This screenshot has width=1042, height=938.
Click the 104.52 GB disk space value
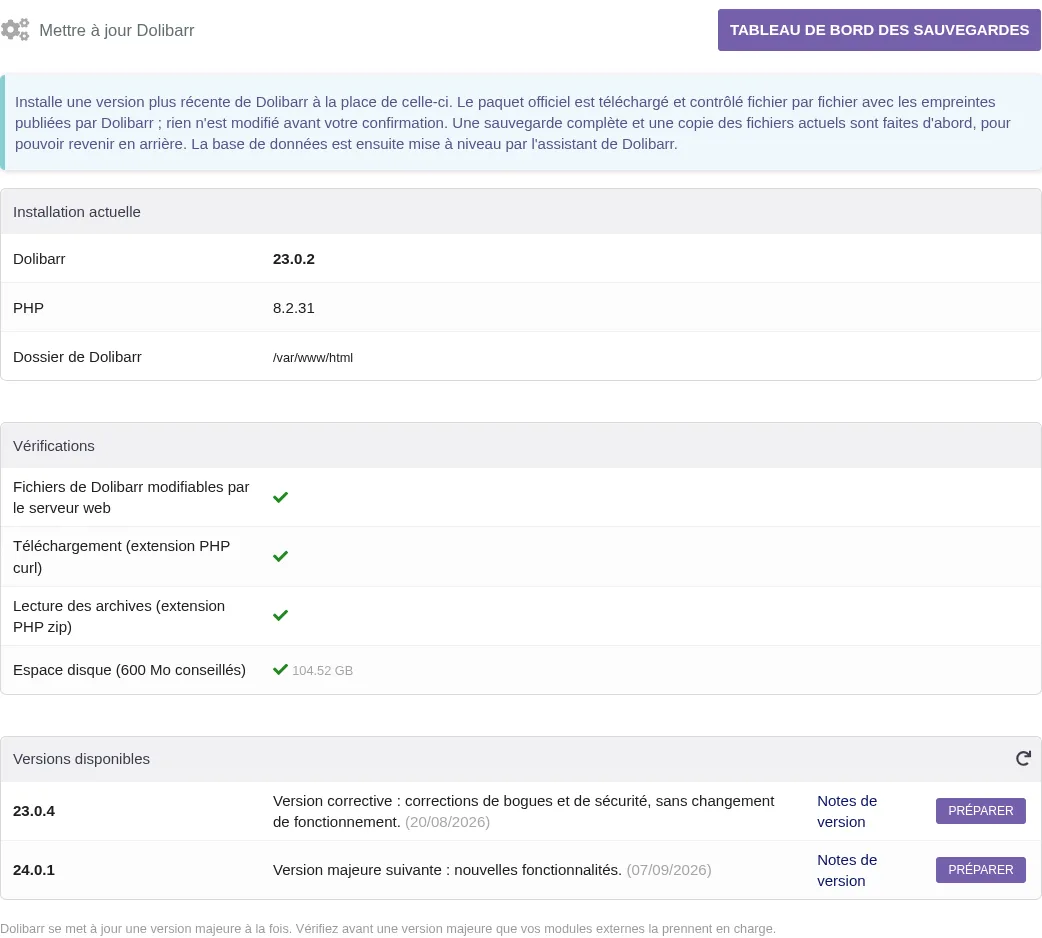pos(322,670)
